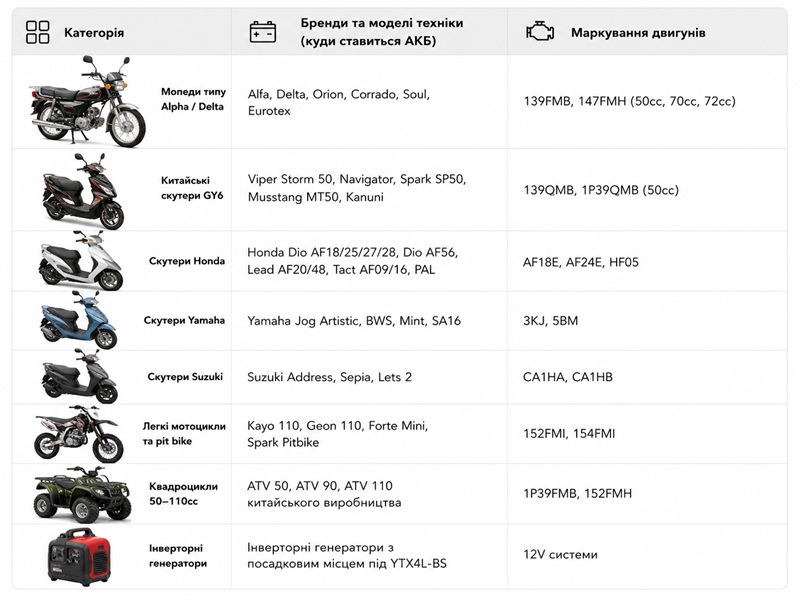This screenshot has width=800, height=600.
Task: Select the white Honda scooter image
Action: (81, 261)
